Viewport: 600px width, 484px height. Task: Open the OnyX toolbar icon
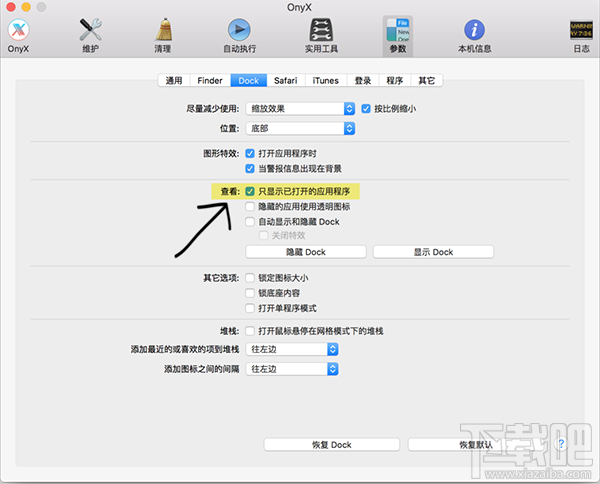coord(18,36)
